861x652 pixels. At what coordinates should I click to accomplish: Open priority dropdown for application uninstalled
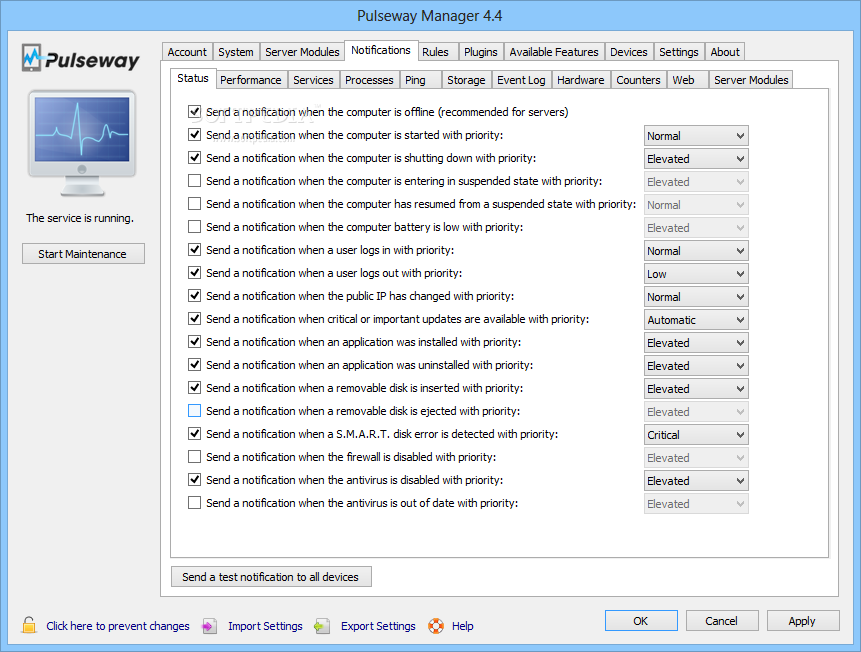click(696, 366)
